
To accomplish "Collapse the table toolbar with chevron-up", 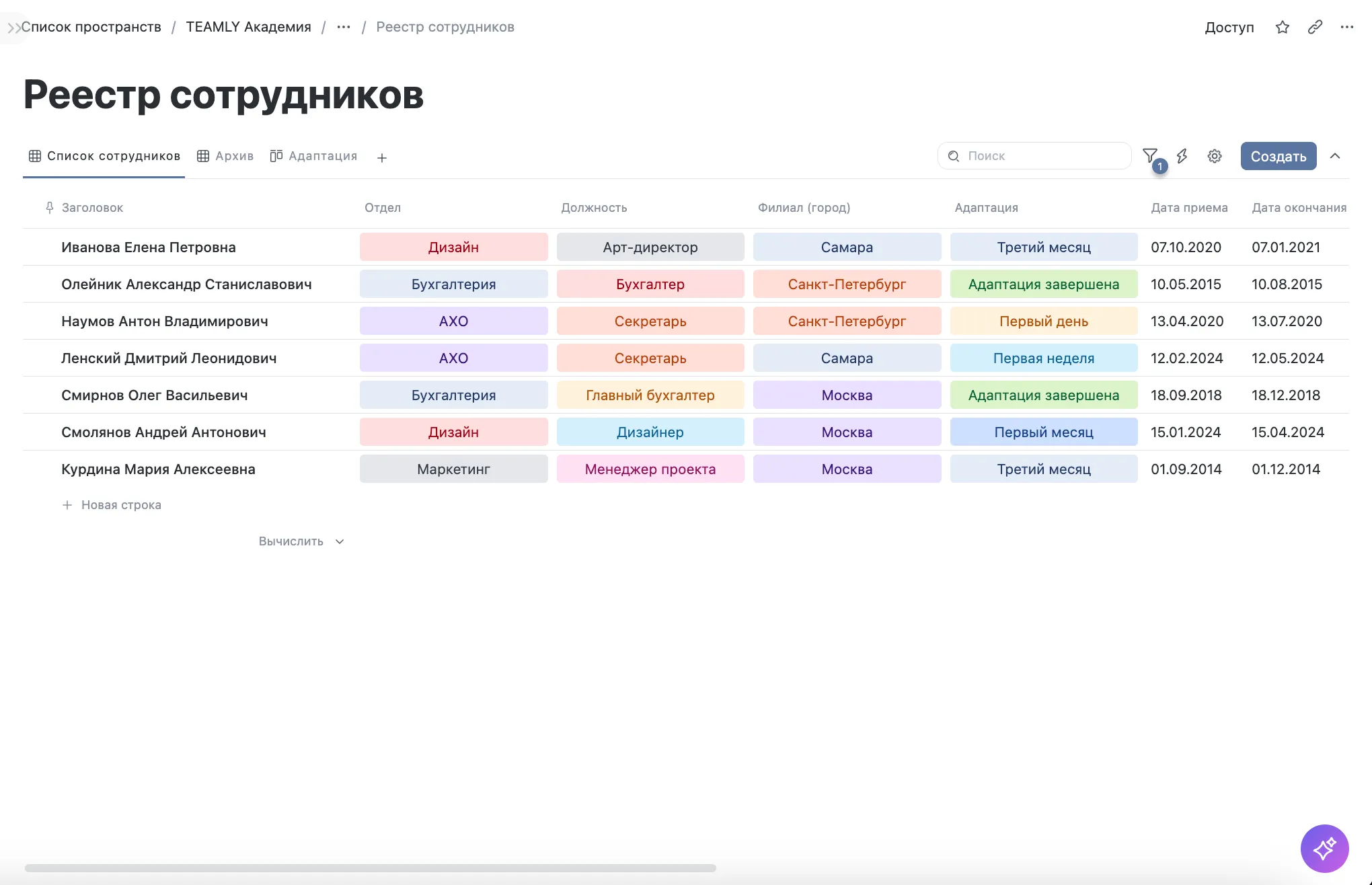I will tap(1335, 156).
